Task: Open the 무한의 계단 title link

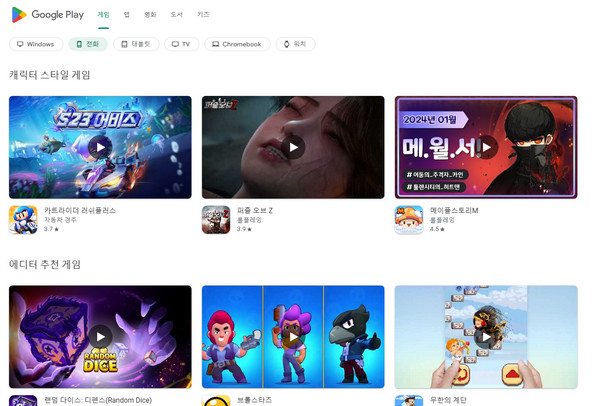Action: 448,400
